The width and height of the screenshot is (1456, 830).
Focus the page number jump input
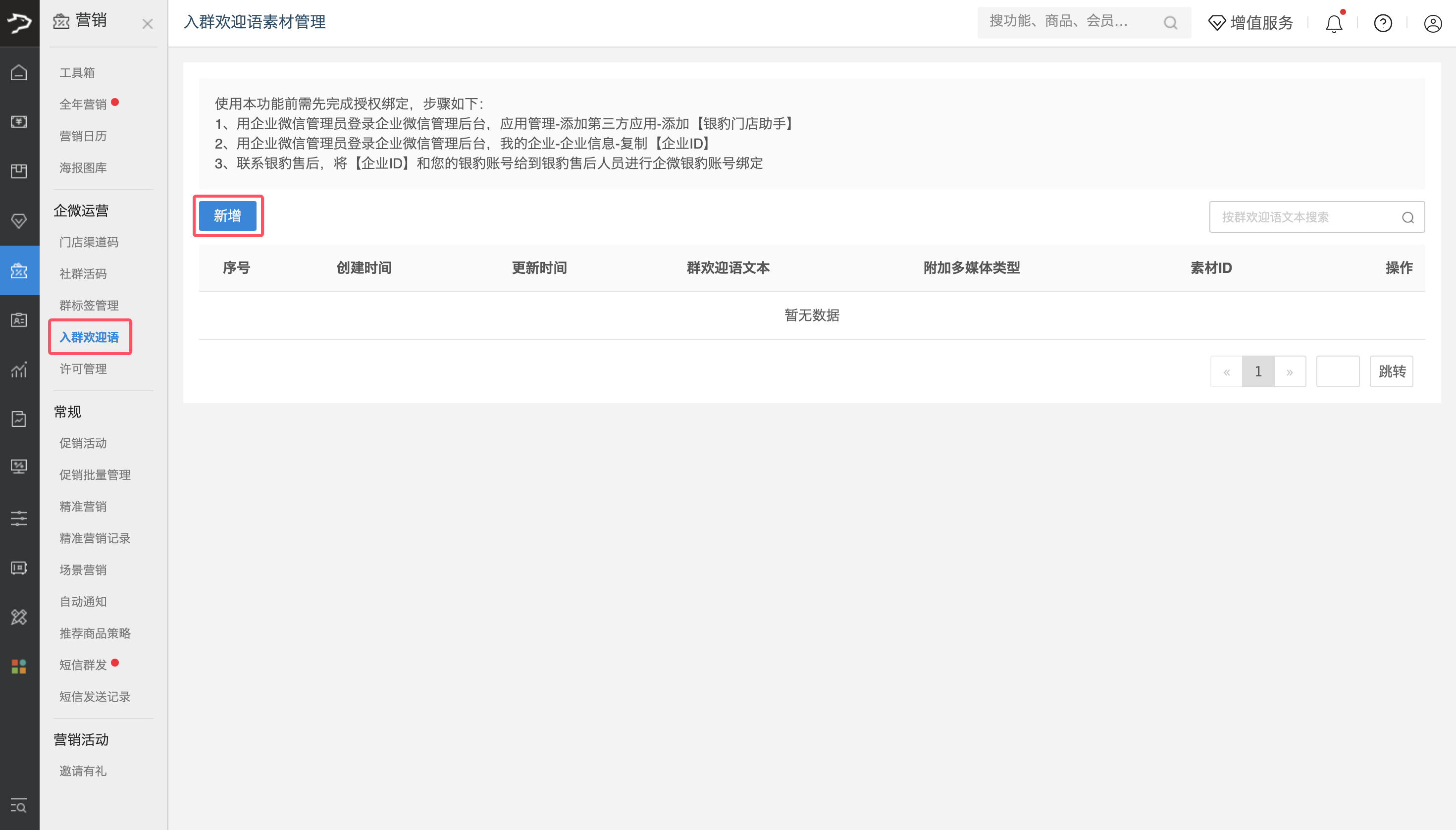pos(1338,372)
